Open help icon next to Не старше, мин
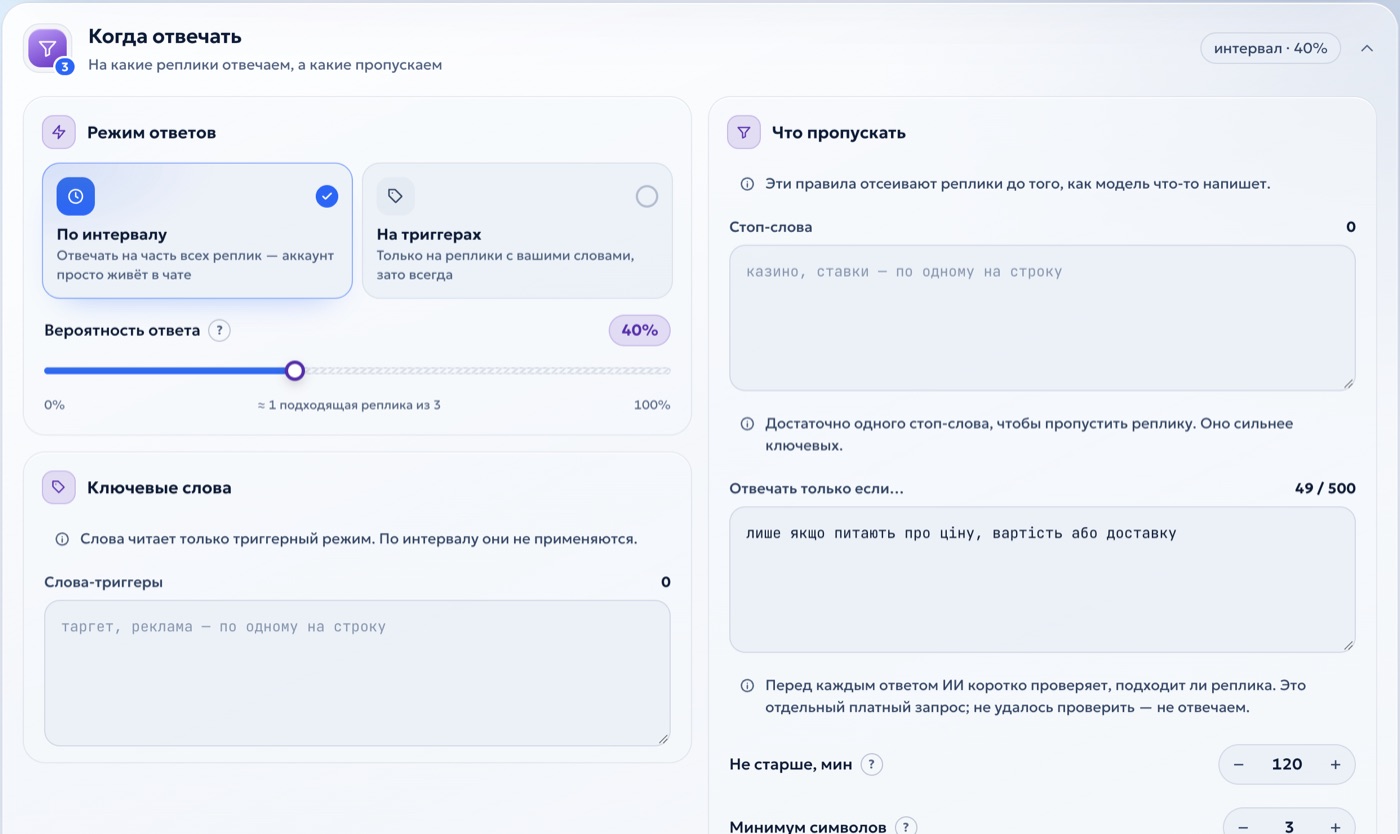Screen dimensions: 1400x834 tap(871, 764)
